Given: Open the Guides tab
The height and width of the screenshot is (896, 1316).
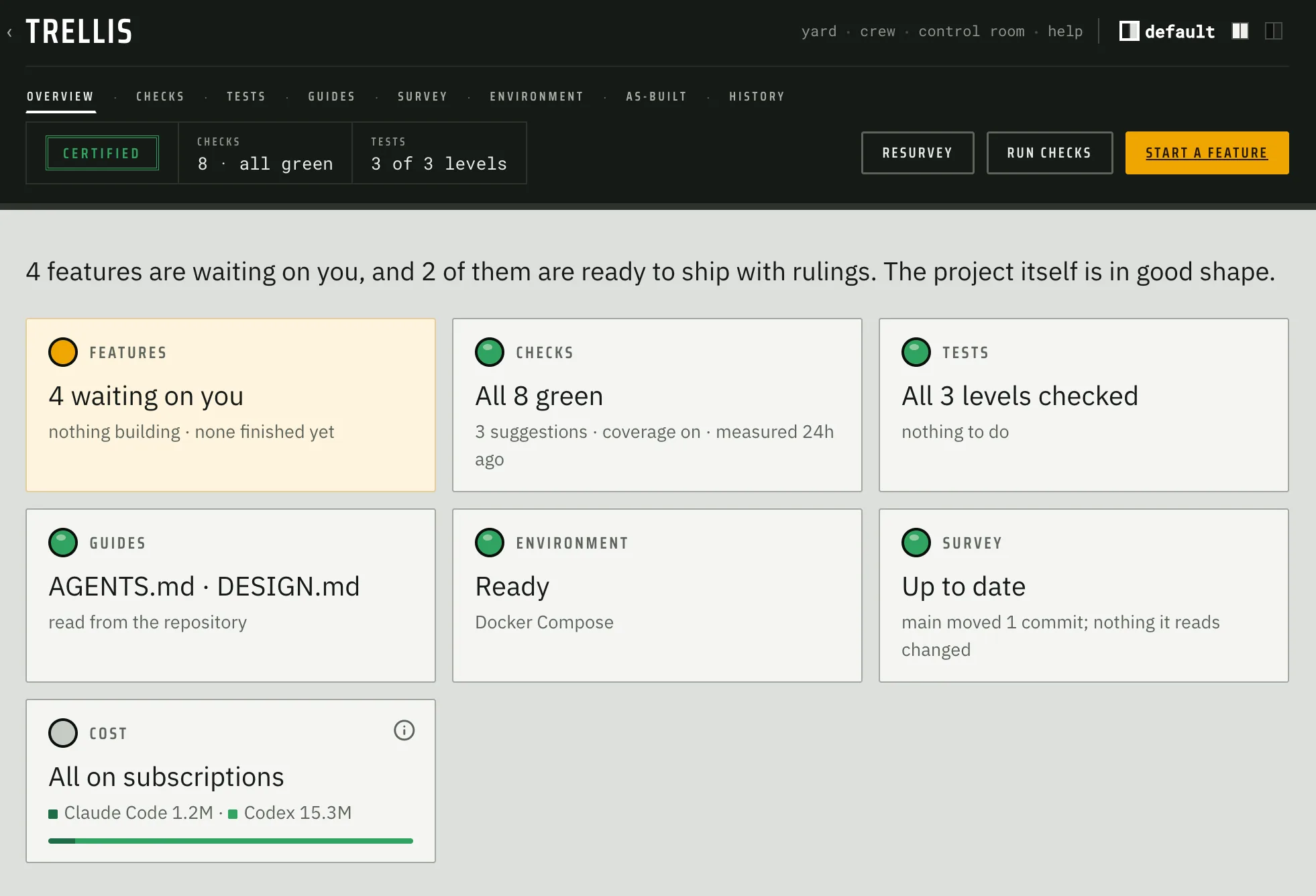Looking at the screenshot, I should (331, 97).
